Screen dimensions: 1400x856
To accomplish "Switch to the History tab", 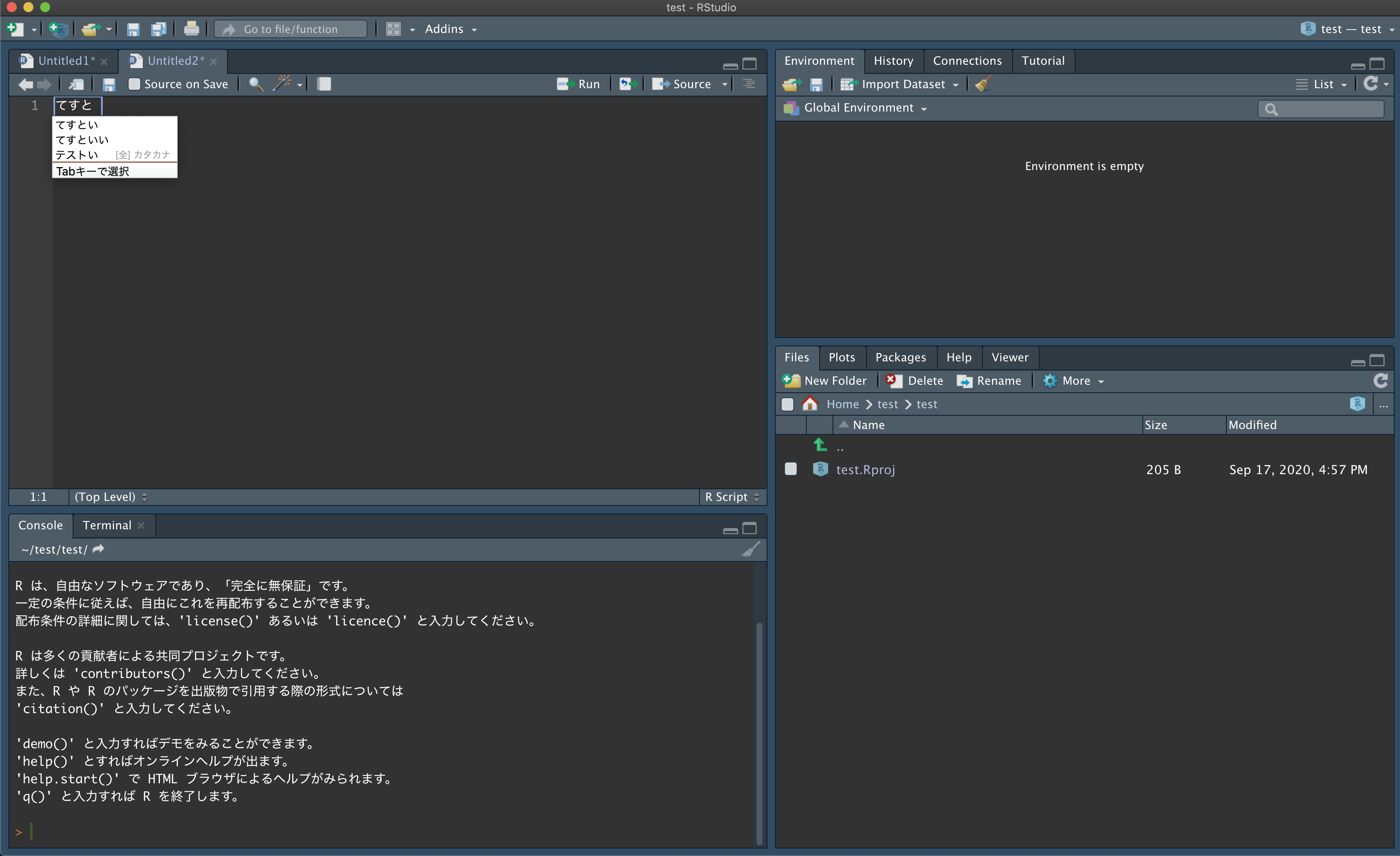I will point(893,61).
